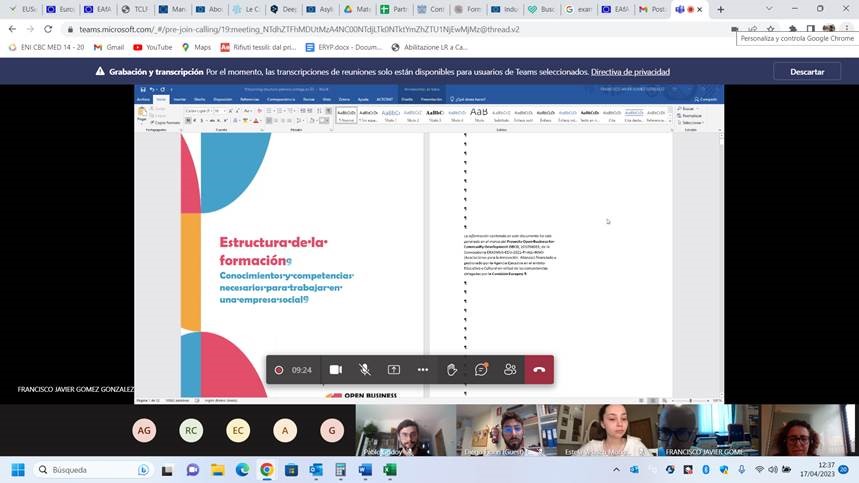
Task: Click the teams.microsoft.com address bar
Action: click(x=299, y=30)
